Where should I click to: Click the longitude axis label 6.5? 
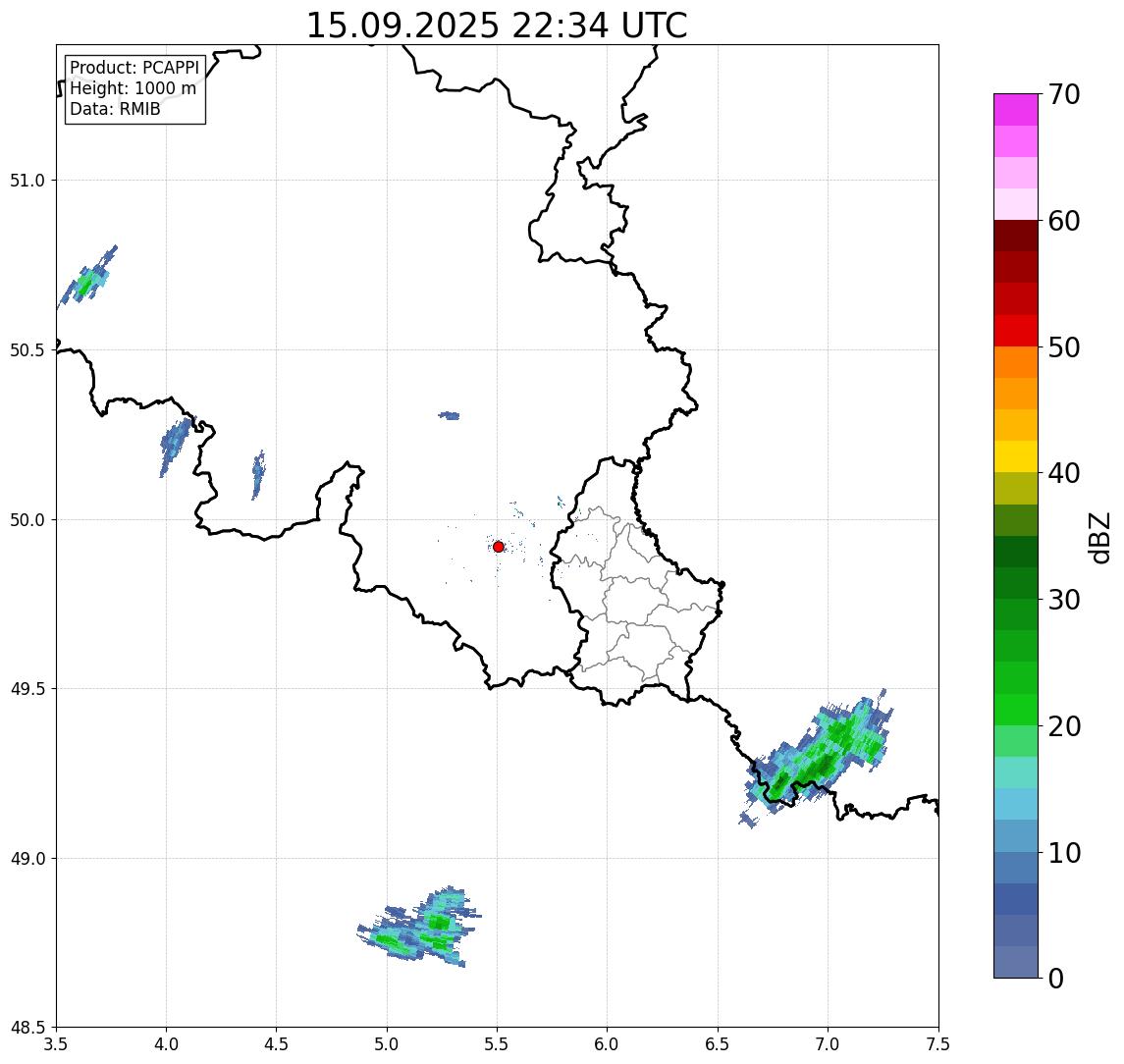718,1044
